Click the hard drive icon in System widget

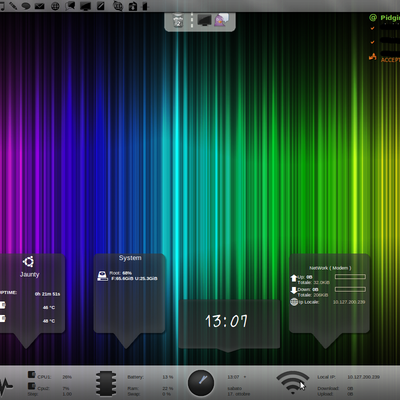102,276
